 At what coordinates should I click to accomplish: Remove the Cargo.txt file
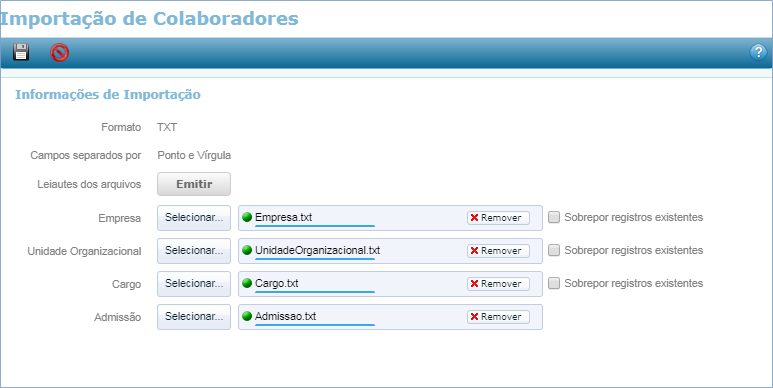498,283
